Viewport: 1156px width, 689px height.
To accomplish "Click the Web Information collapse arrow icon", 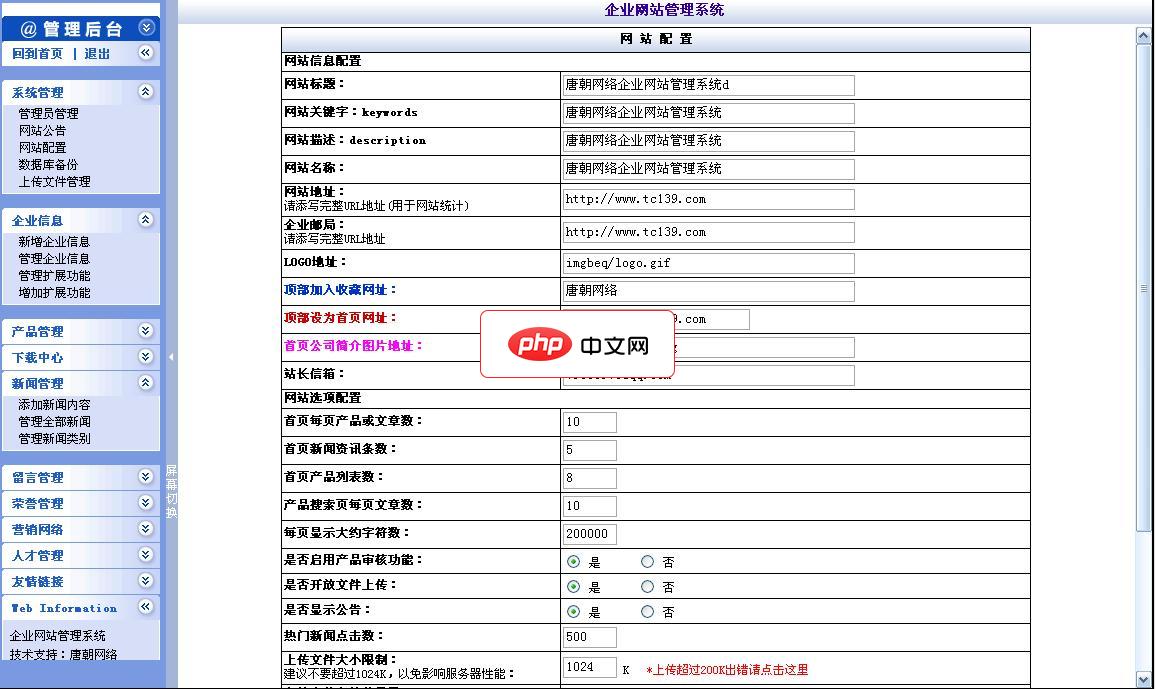I will pos(146,607).
